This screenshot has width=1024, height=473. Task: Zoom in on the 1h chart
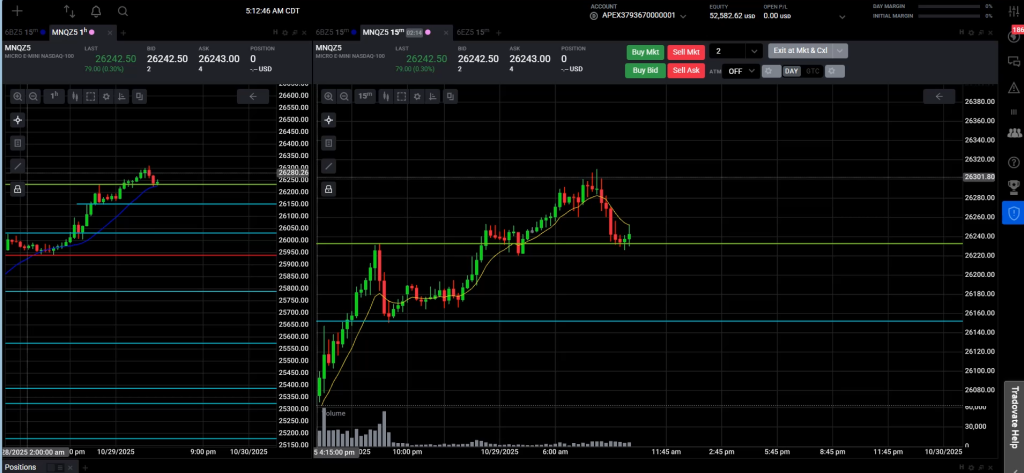pyautogui.click(x=18, y=97)
